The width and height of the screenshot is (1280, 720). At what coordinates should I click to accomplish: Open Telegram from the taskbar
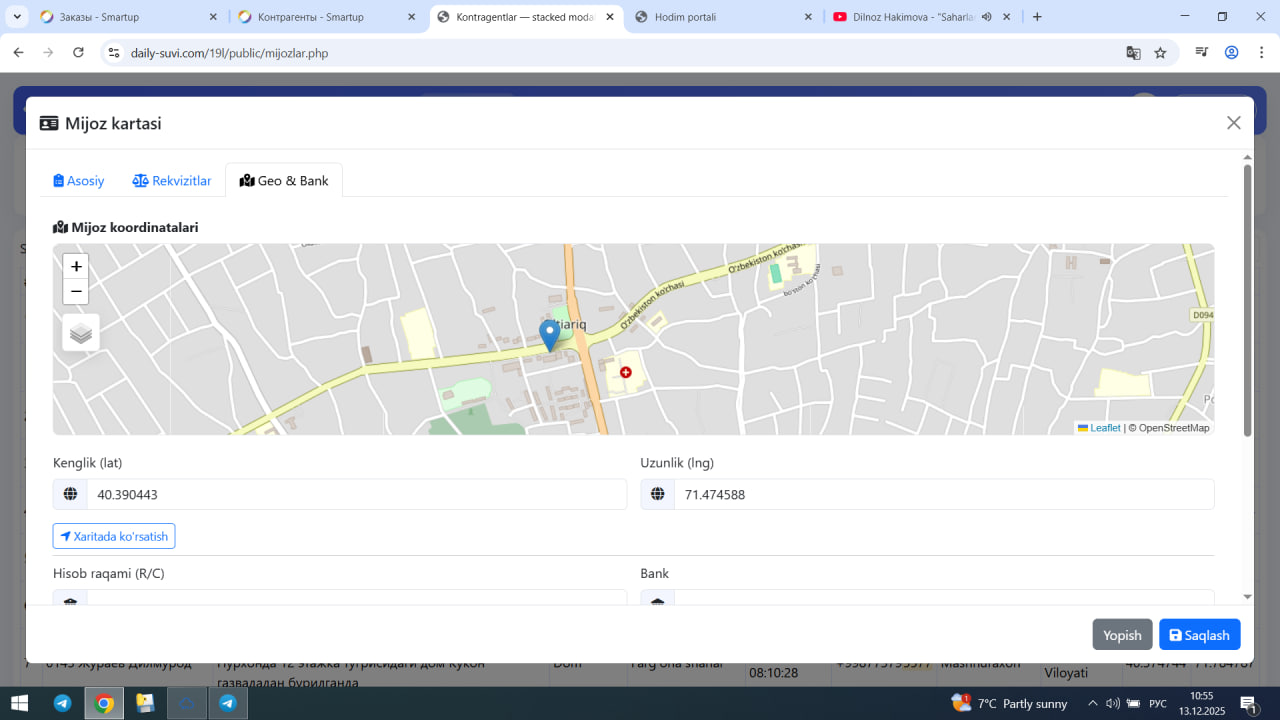pyautogui.click(x=62, y=703)
